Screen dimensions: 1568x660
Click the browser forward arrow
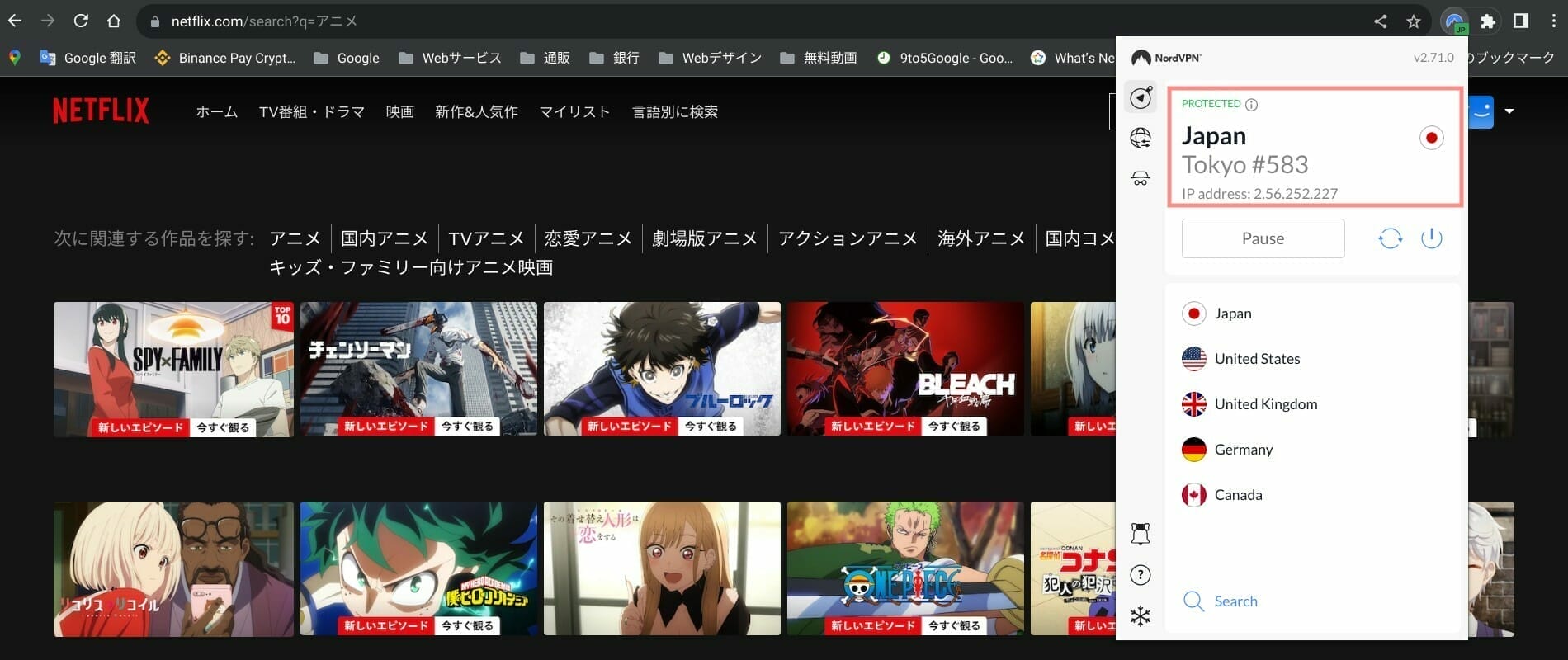48,21
